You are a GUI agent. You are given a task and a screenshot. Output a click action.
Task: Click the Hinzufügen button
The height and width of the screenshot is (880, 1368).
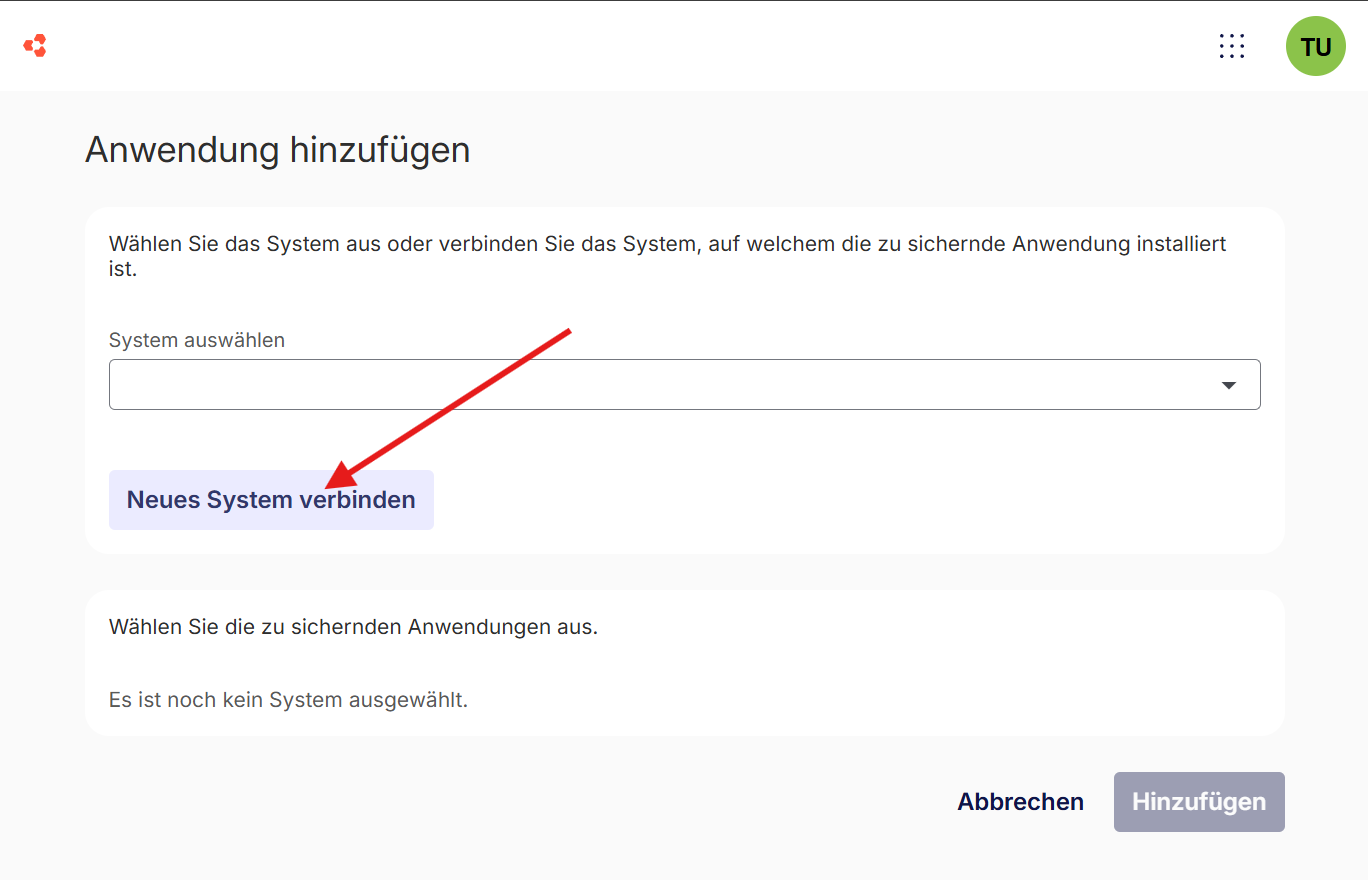pos(1199,802)
